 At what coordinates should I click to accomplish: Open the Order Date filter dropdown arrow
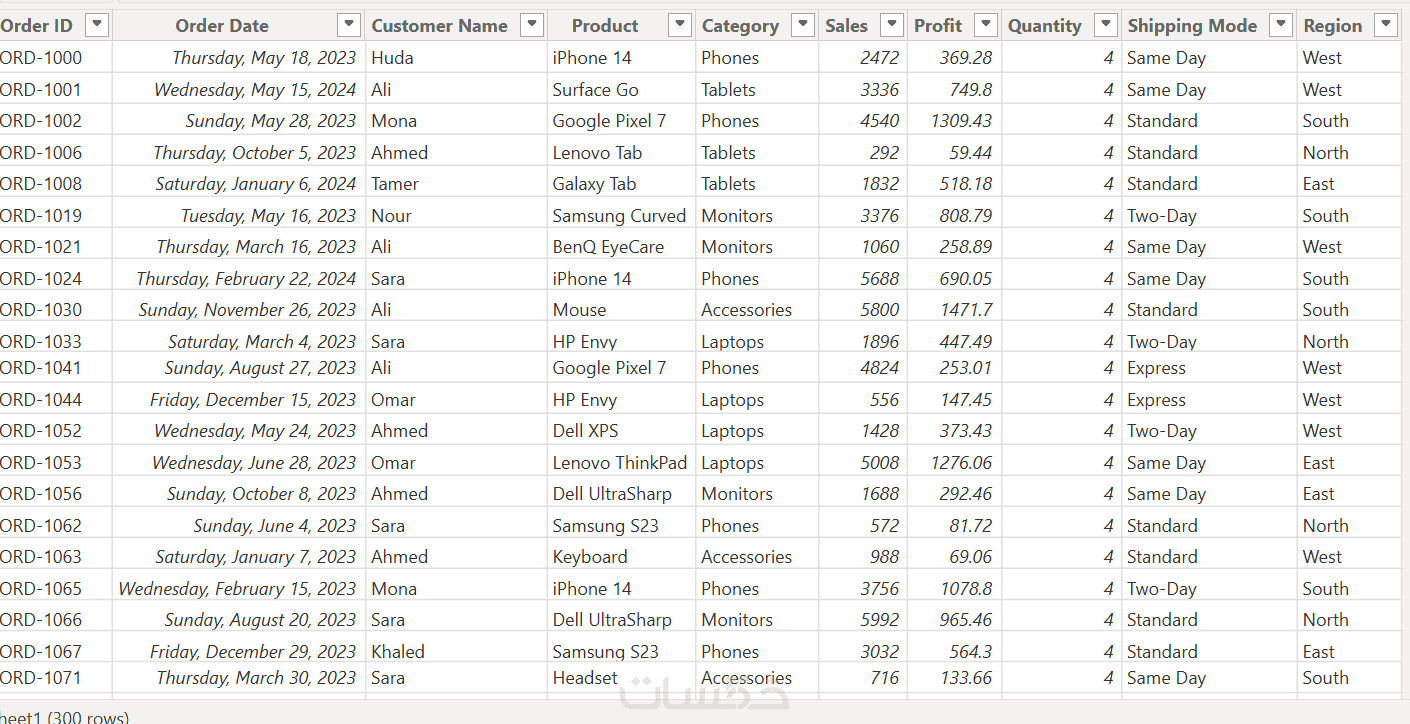(x=349, y=25)
